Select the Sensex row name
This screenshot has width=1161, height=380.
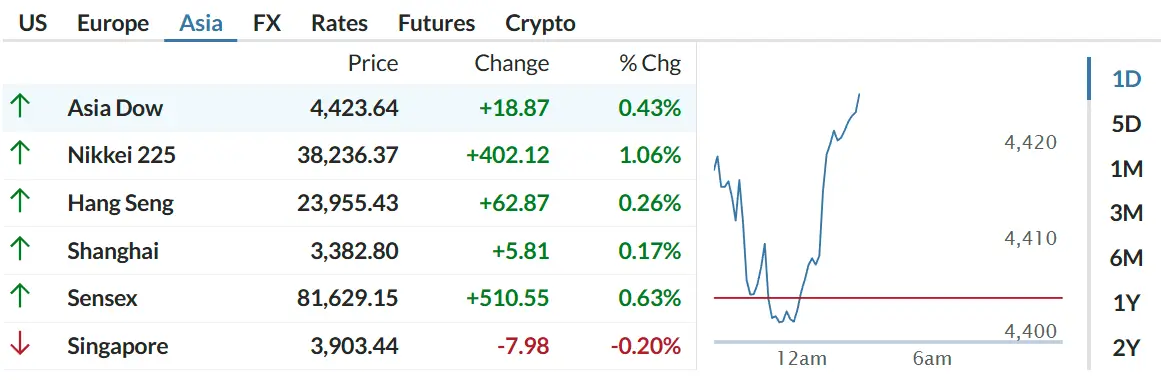[102, 299]
